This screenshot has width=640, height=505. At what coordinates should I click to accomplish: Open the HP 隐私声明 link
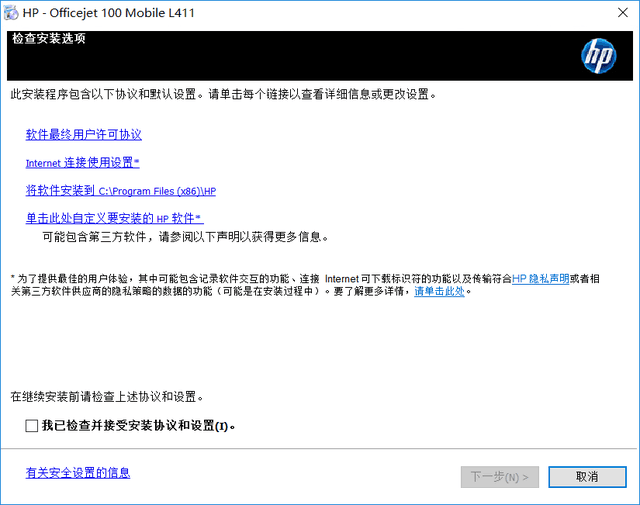pos(540,279)
